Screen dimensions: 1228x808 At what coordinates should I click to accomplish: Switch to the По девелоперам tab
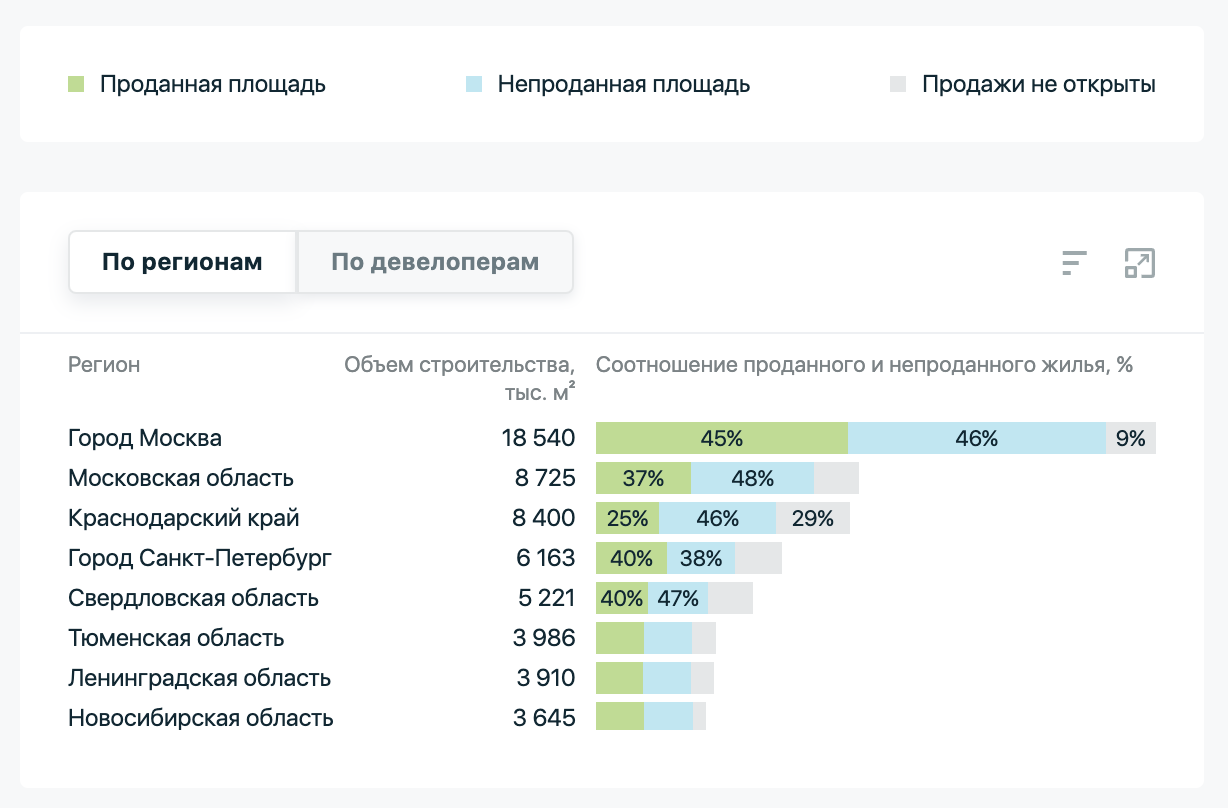(x=435, y=263)
